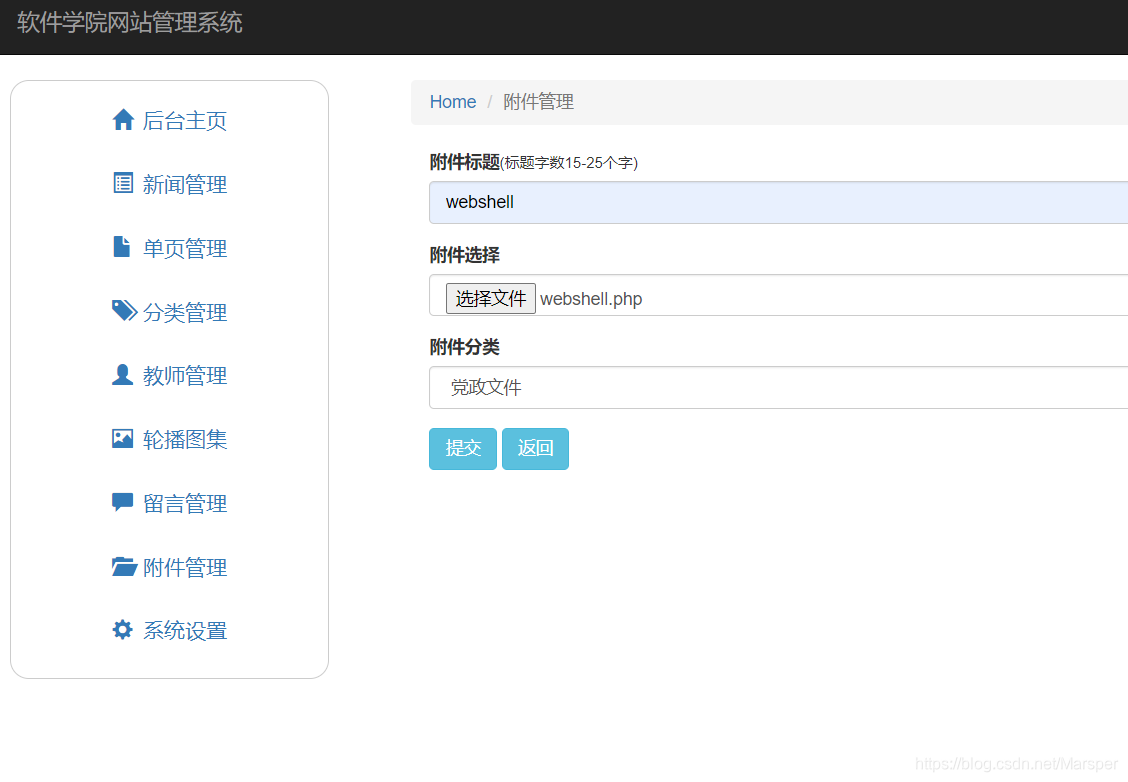Navigate to 轮播图集 in the sidebar
Image resolution: width=1128 pixels, height=782 pixels.
click(184, 440)
